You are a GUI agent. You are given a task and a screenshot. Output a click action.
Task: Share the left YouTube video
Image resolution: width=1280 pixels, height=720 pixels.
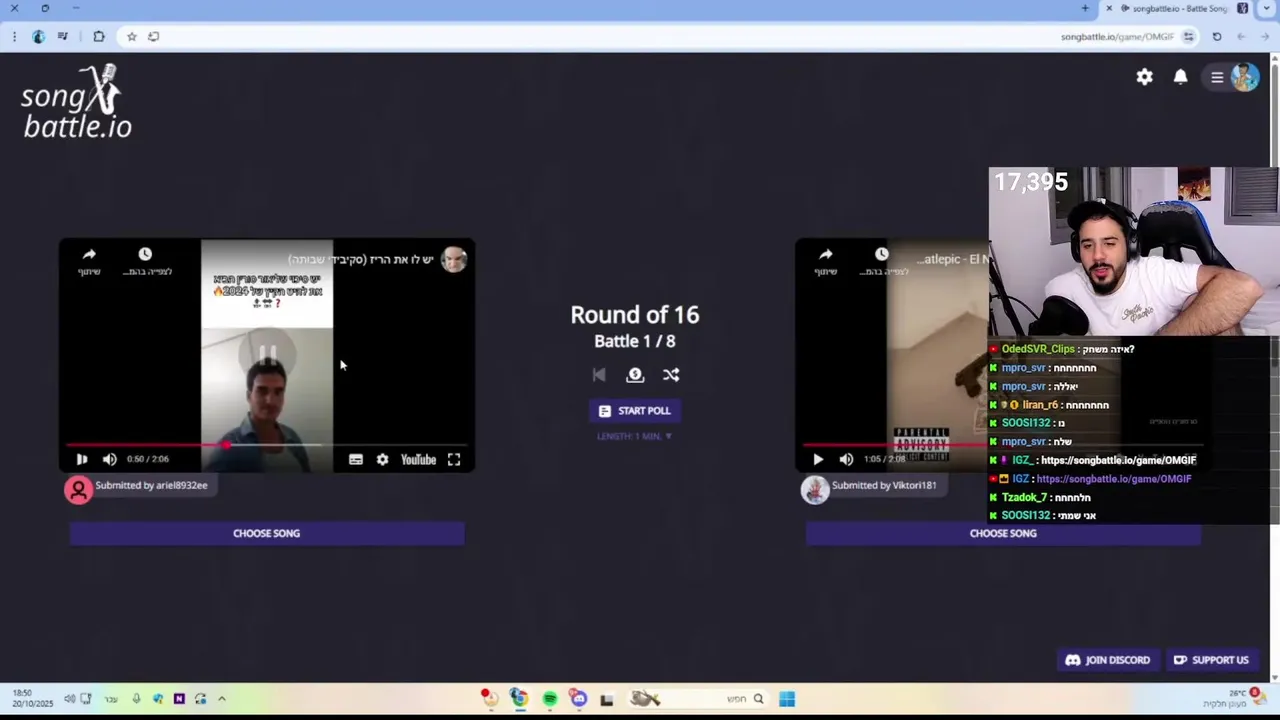(x=89, y=260)
